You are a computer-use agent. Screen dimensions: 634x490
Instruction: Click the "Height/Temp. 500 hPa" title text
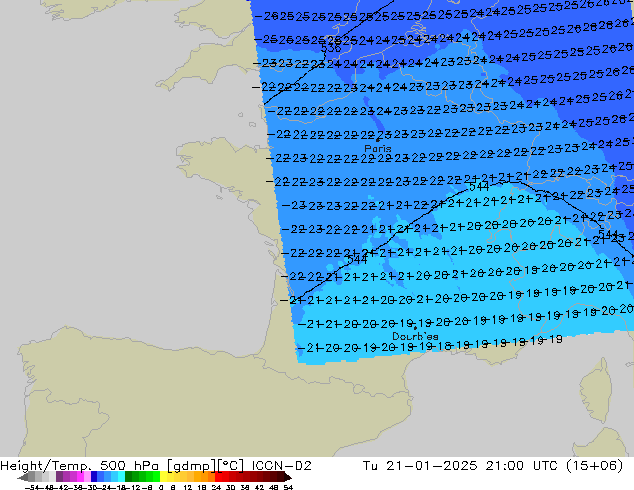[x=79, y=466]
